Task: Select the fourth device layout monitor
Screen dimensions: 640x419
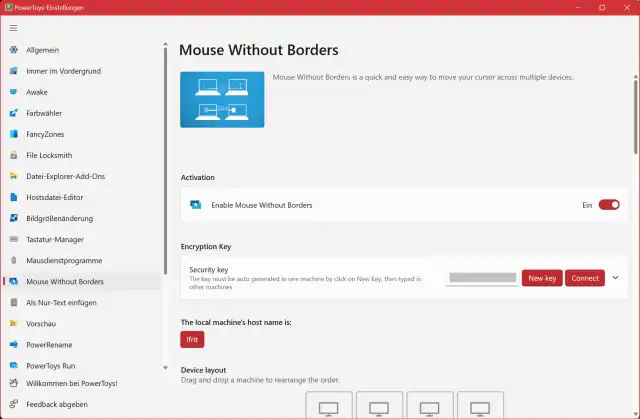Action: click(x=480, y=405)
